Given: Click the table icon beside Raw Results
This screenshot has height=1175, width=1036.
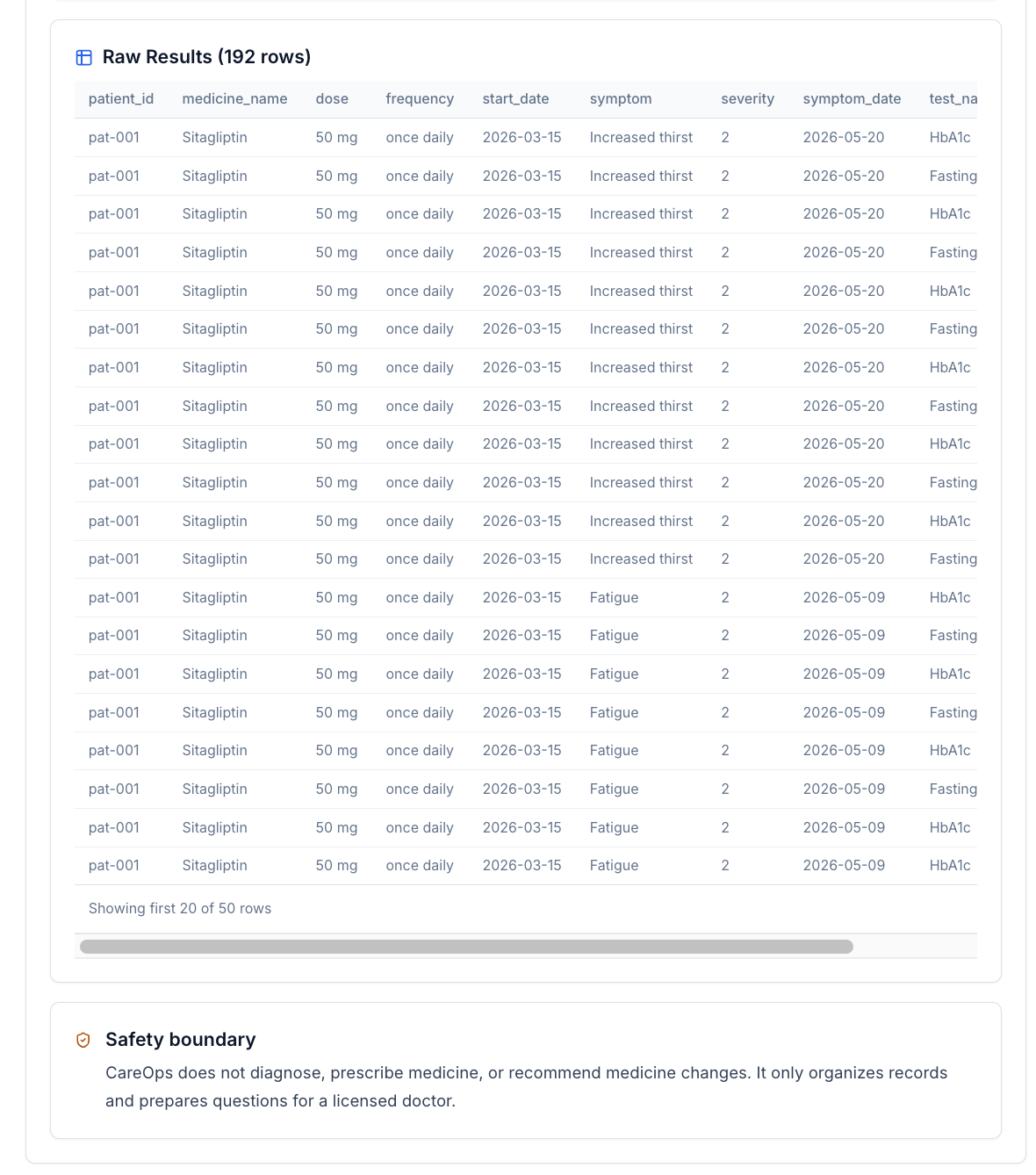Looking at the screenshot, I should click(x=84, y=58).
